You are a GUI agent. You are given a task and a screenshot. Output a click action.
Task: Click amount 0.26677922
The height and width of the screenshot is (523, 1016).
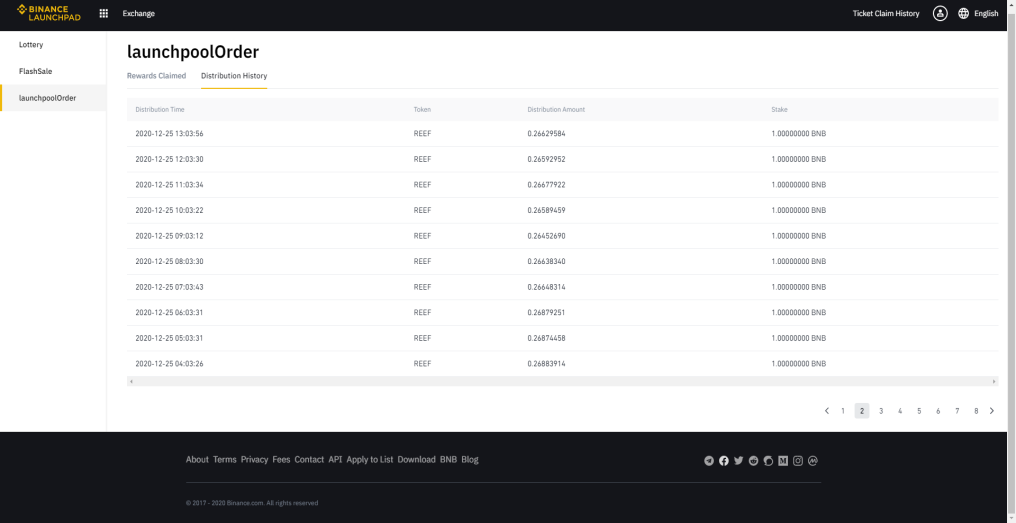(547, 185)
